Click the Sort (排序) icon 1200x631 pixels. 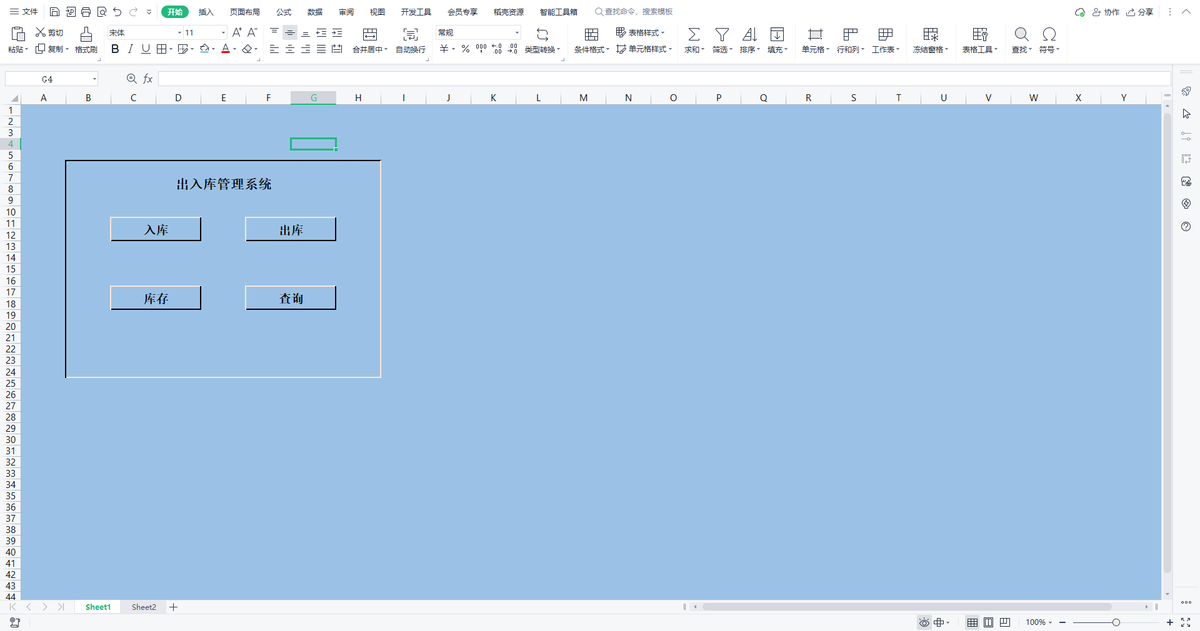(x=749, y=34)
